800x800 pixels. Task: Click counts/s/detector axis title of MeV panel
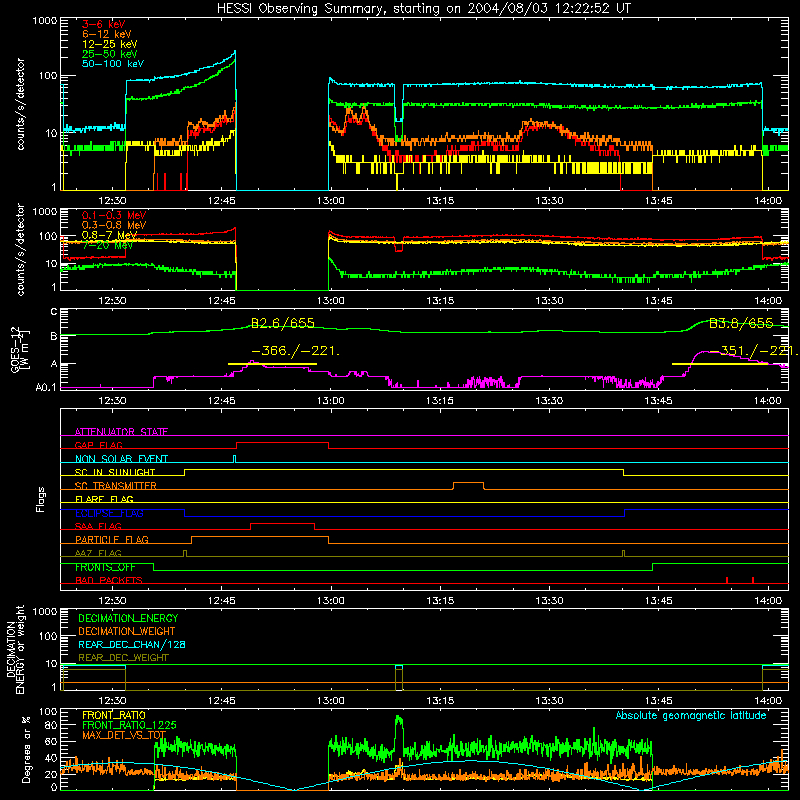click(x=20, y=249)
